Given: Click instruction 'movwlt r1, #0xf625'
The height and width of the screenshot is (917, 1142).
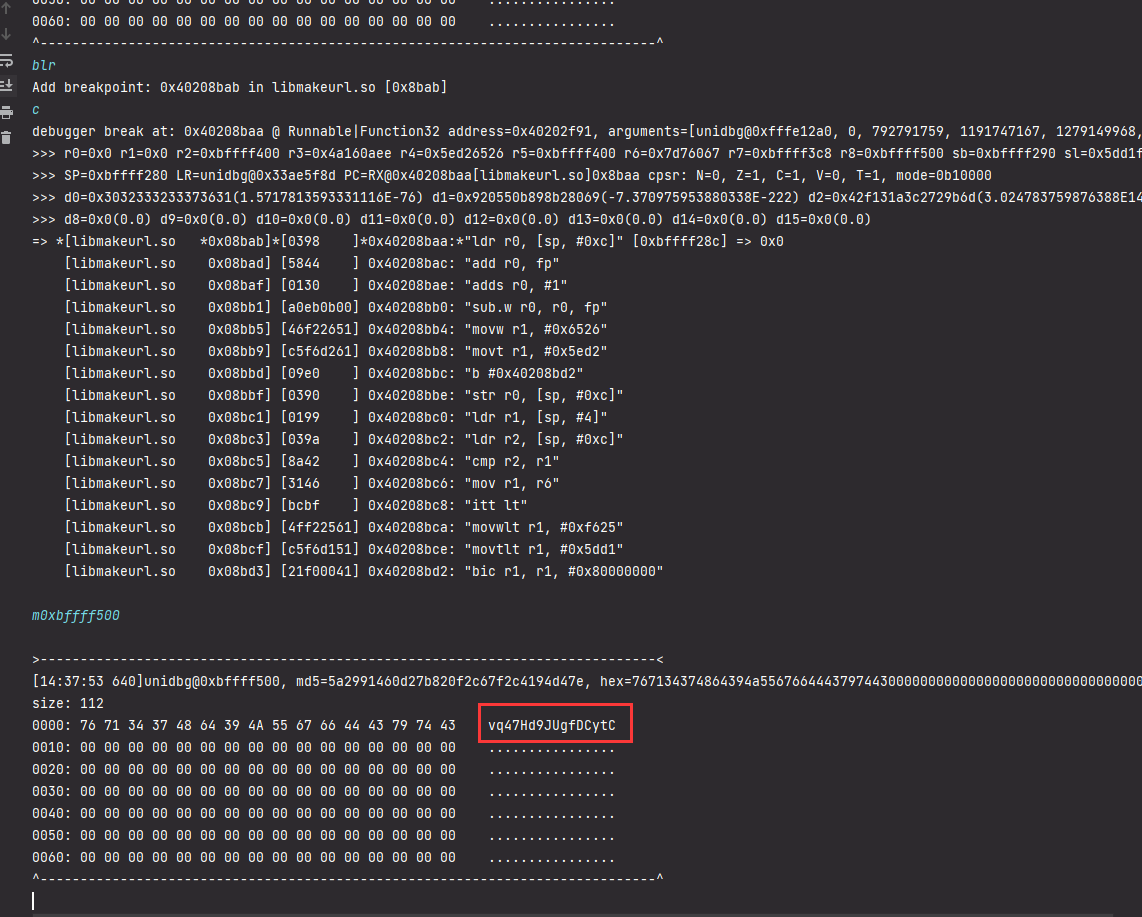Looking at the screenshot, I should point(543,527).
